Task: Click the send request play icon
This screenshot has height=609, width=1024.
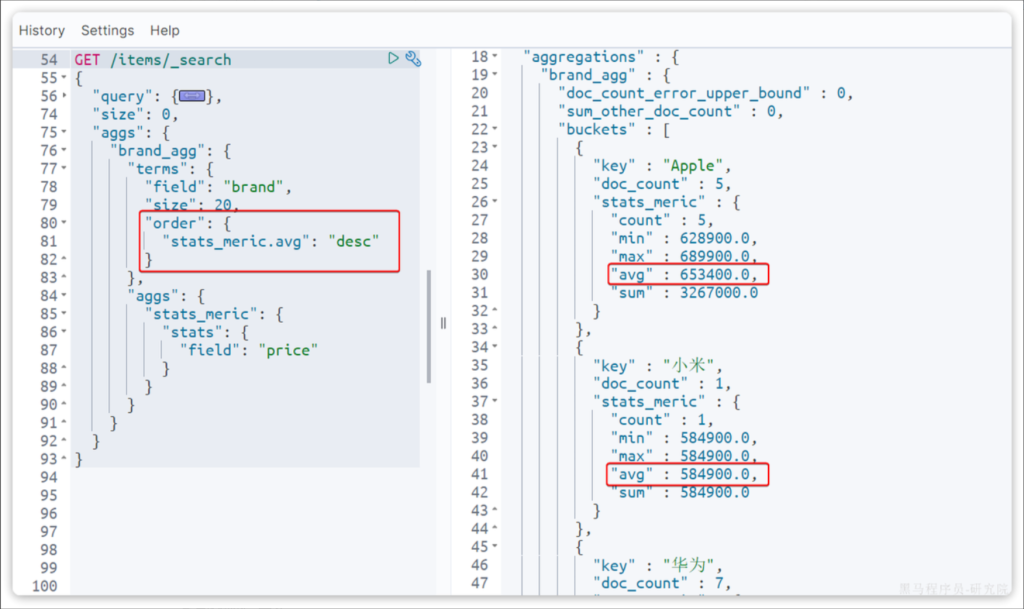Action: pos(394,59)
